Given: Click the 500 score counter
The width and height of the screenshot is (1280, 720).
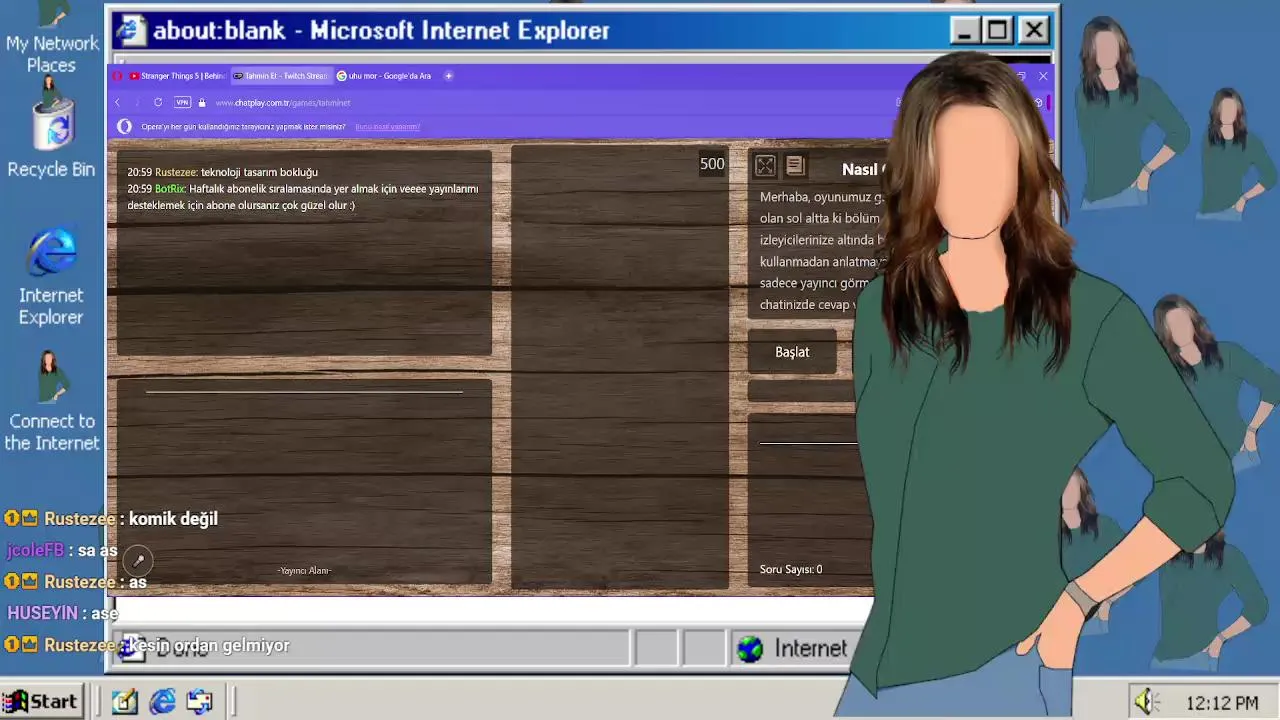Looking at the screenshot, I should 712,164.
